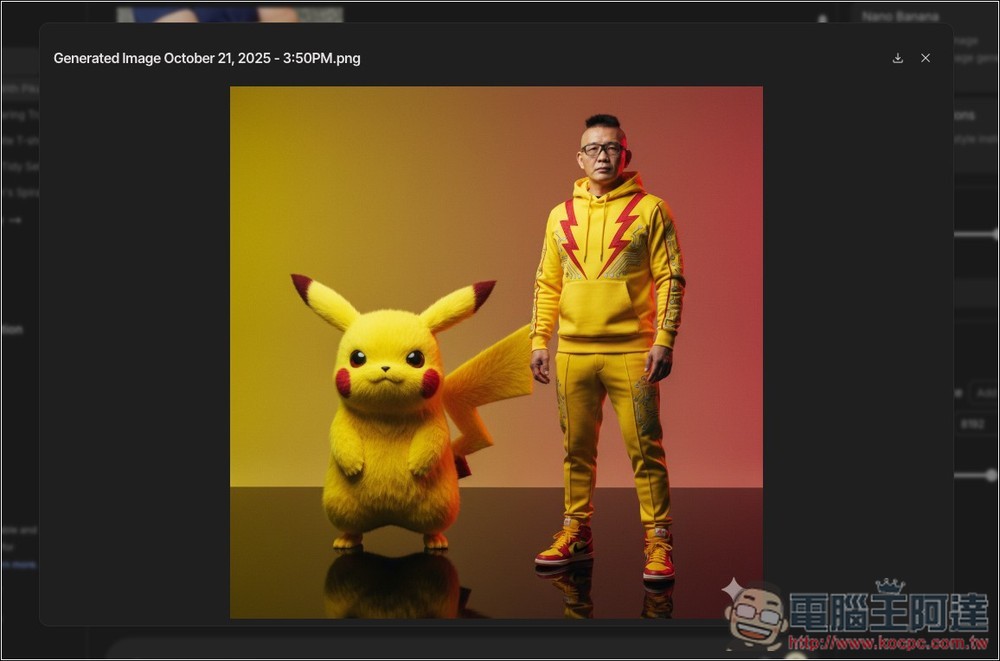The width and height of the screenshot is (1000, 661).
Task: Open the www.kocpc.com.tw watermark link
Action: (x=885, y=642)
